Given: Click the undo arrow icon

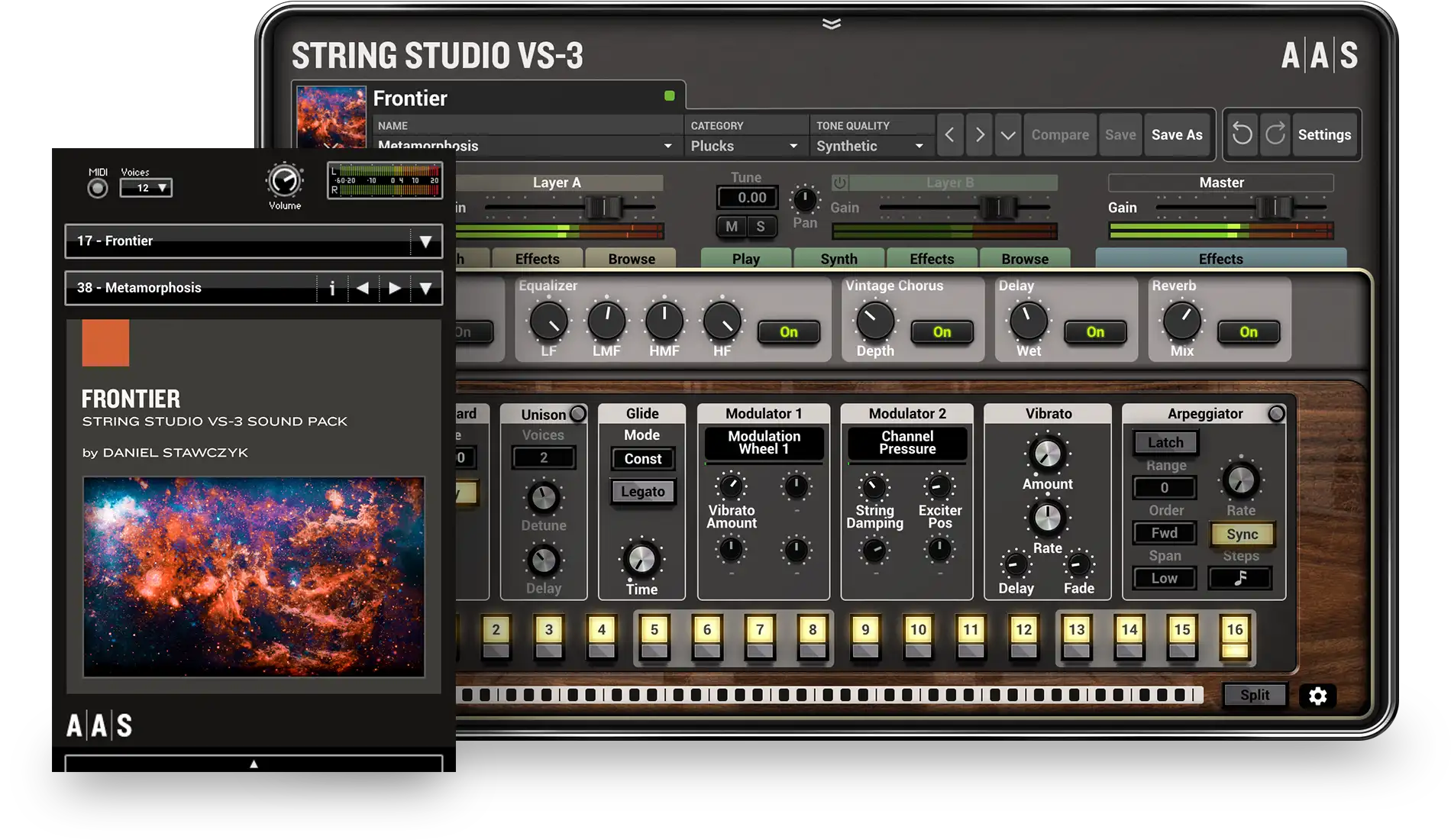Looking at the screenshot, I should 1242,134.
